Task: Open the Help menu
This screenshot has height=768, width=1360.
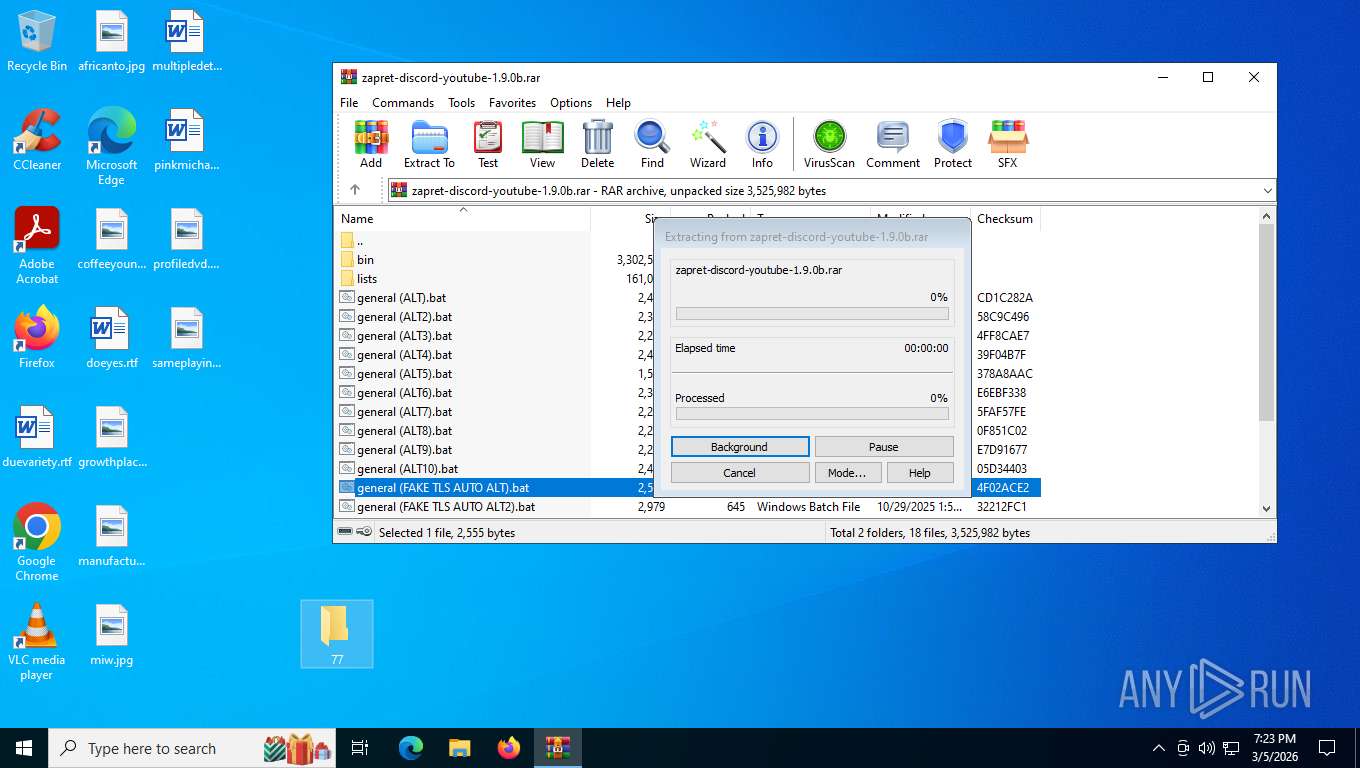Action: (618, 102)
